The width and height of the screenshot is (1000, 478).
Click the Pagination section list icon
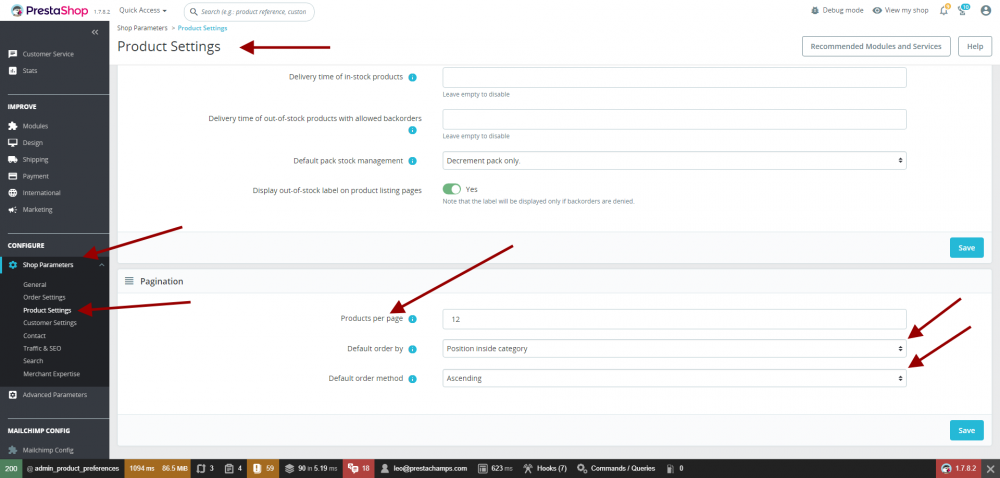129,281
